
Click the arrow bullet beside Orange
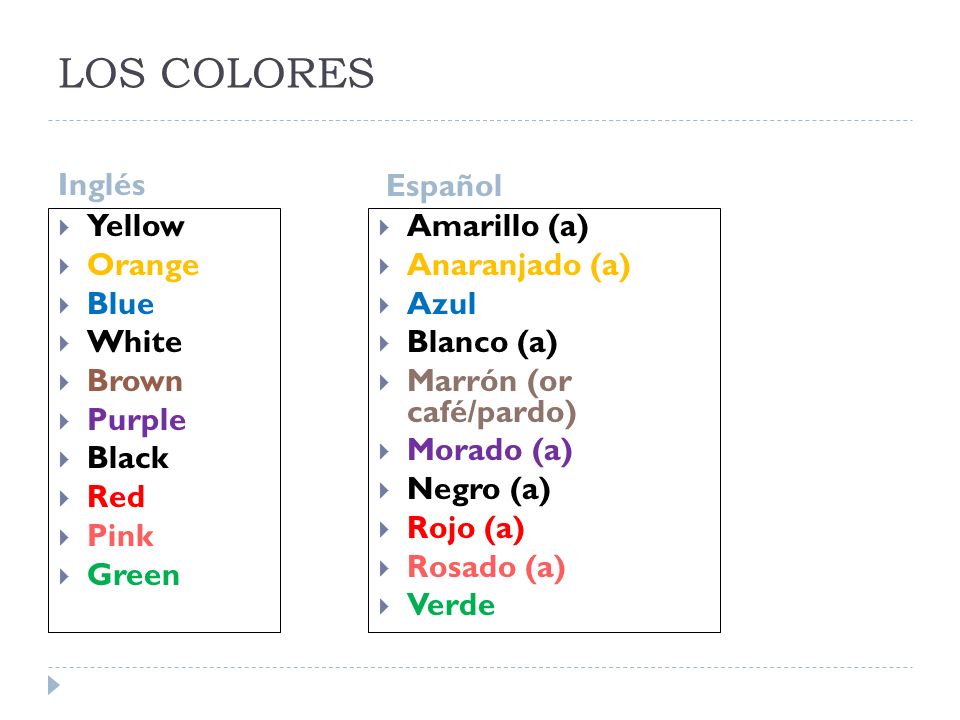64,266
